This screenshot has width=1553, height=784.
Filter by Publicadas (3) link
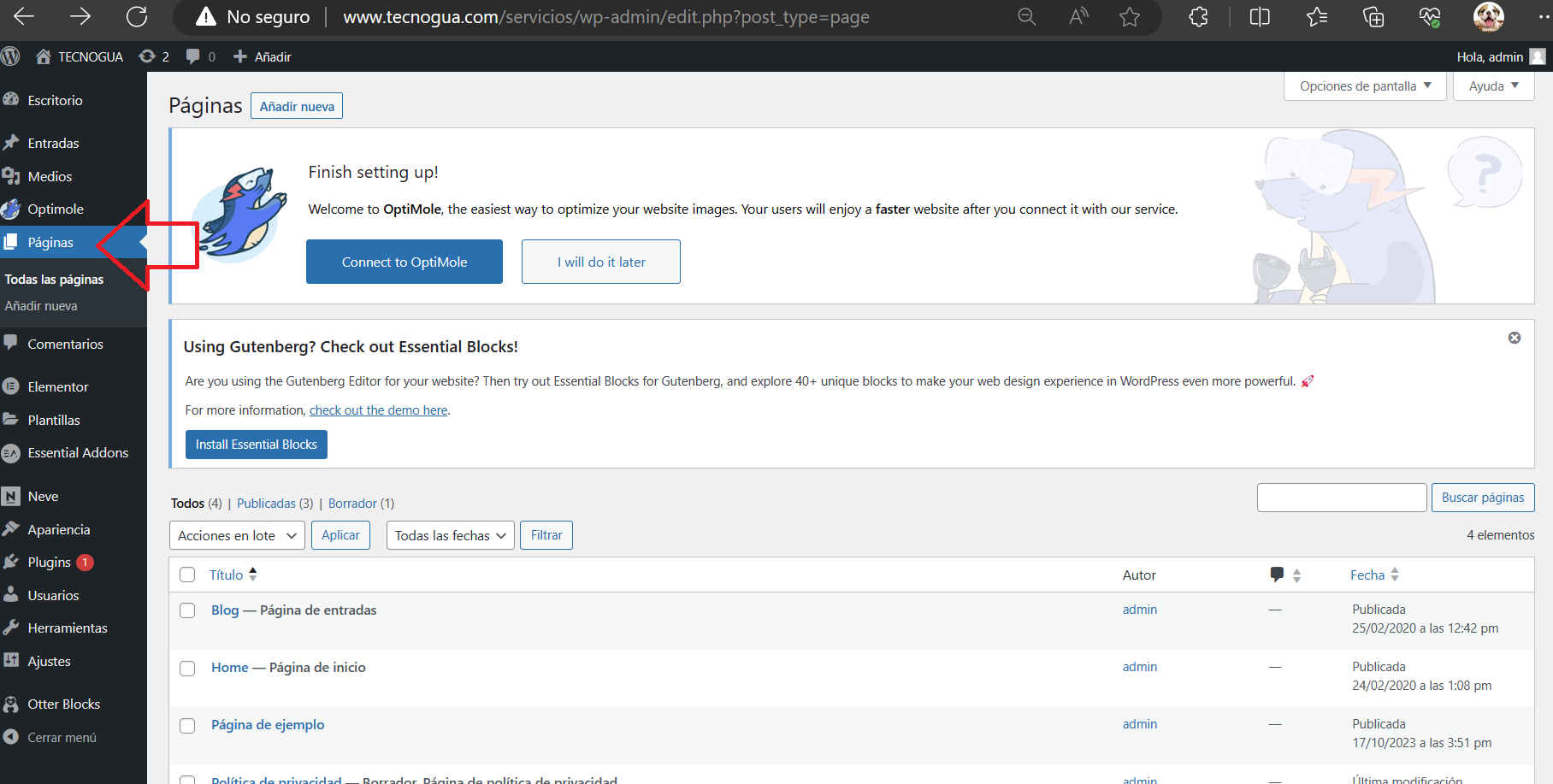point(275,504)
